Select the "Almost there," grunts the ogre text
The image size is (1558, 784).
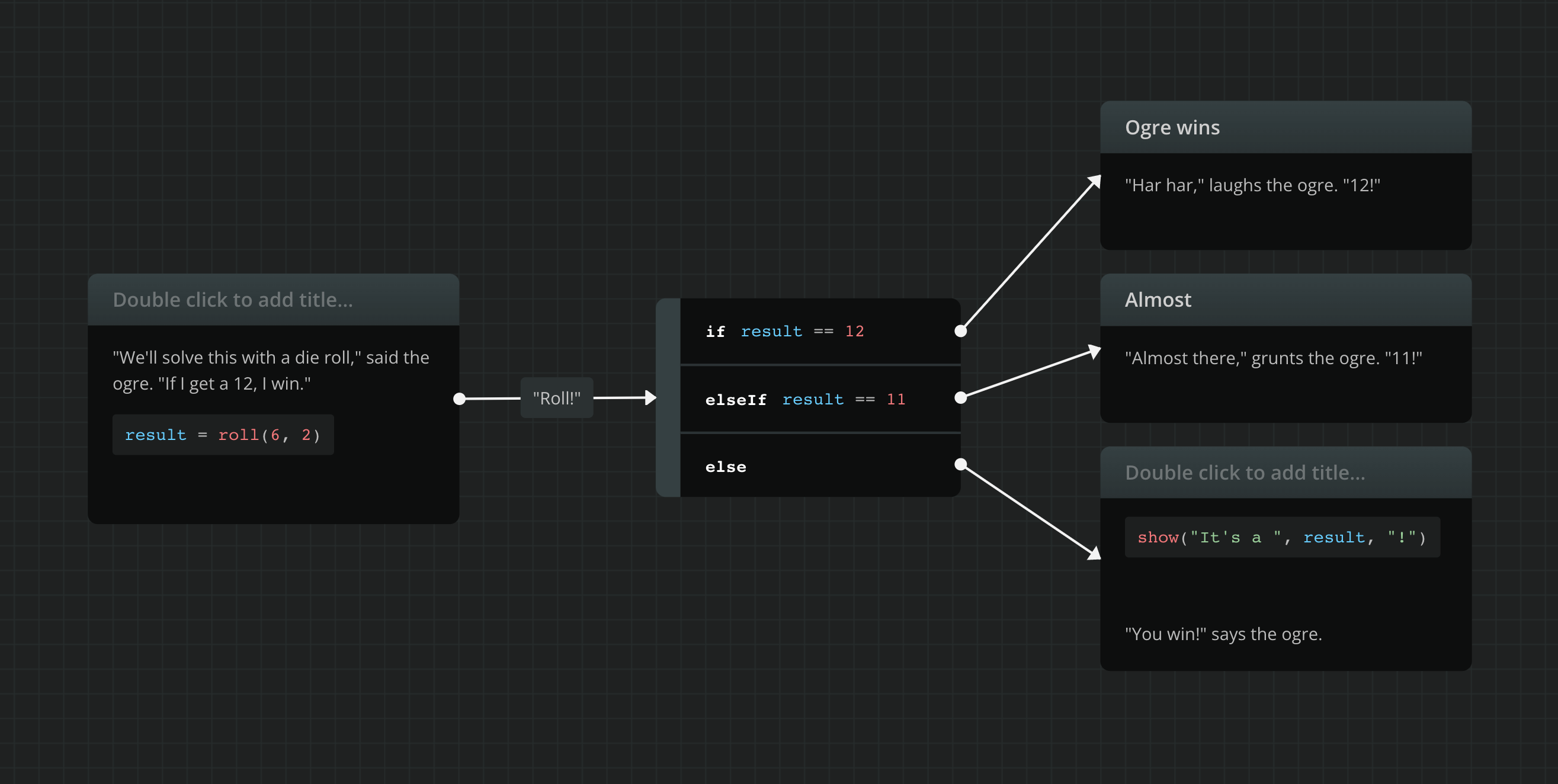pos(1274,358)
